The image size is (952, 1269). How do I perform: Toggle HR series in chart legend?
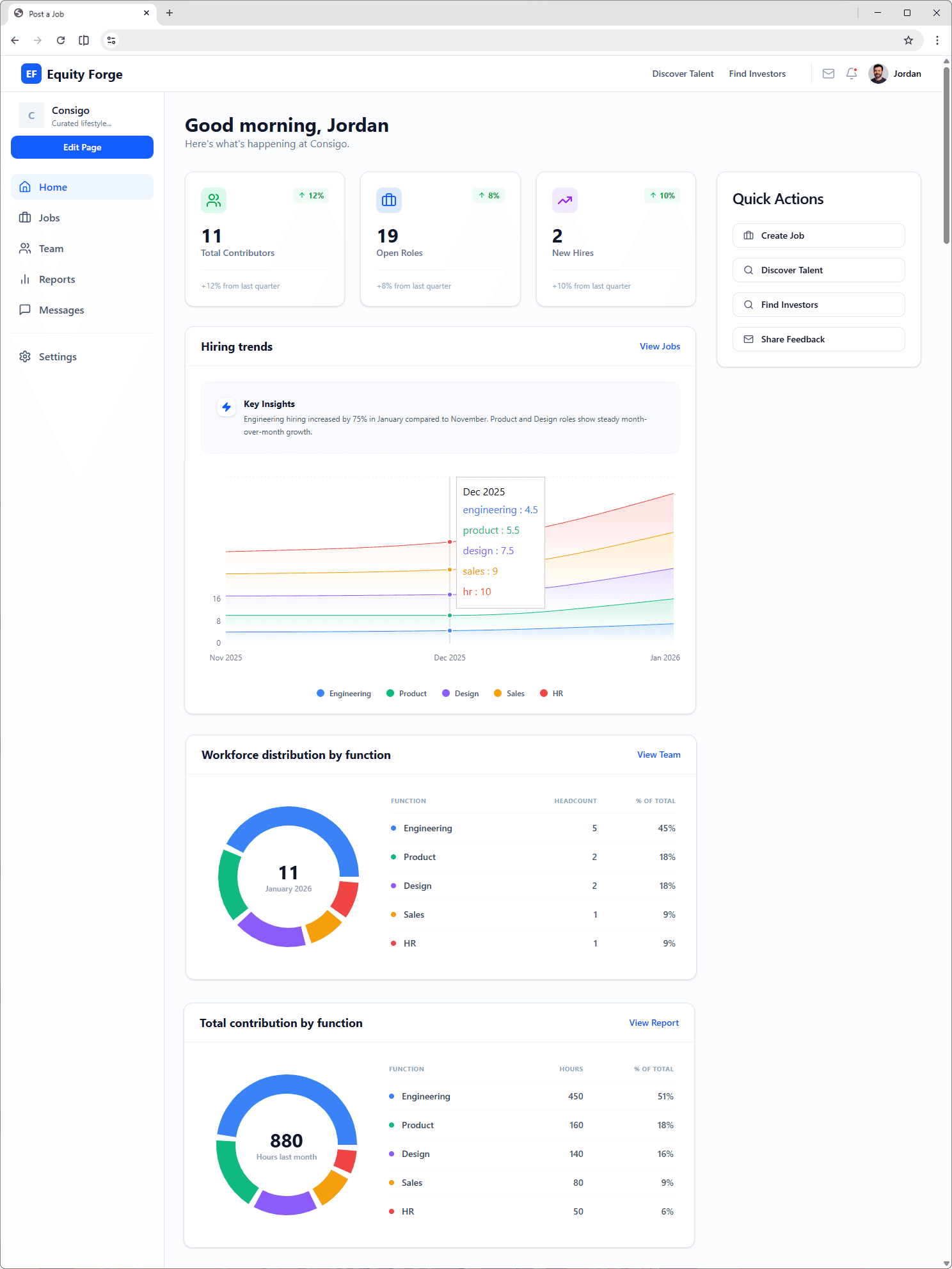(551, 694)
